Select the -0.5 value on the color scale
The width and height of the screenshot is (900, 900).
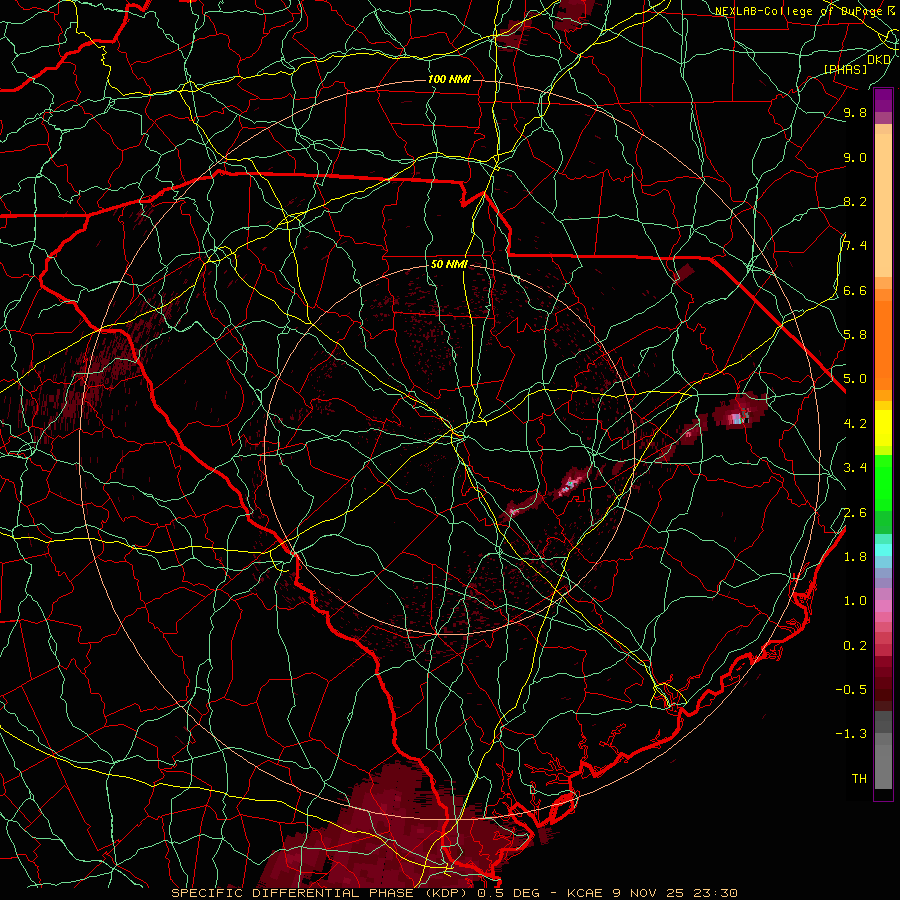tap(851, 690)
